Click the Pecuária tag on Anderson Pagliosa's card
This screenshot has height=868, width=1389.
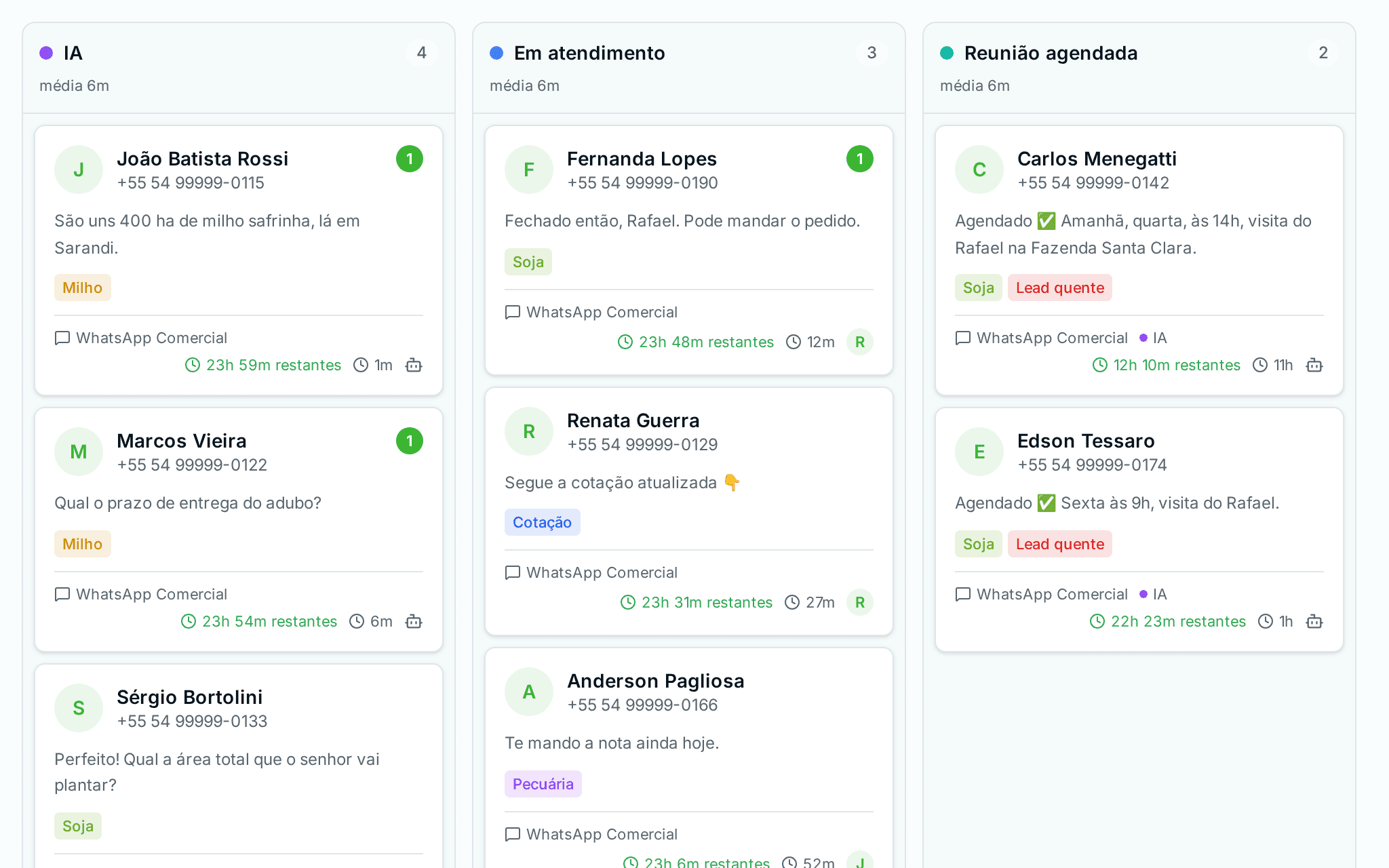click(543, 784)
